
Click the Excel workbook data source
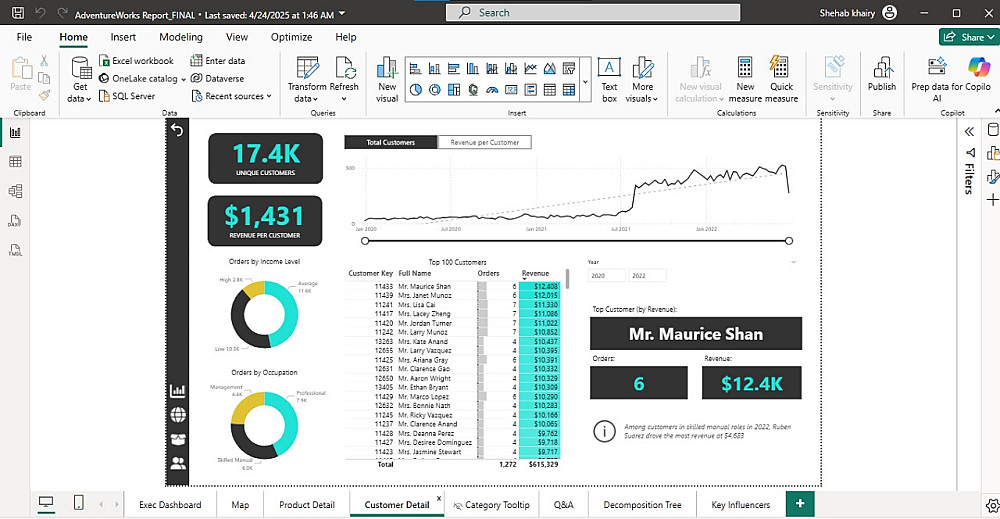136,61
